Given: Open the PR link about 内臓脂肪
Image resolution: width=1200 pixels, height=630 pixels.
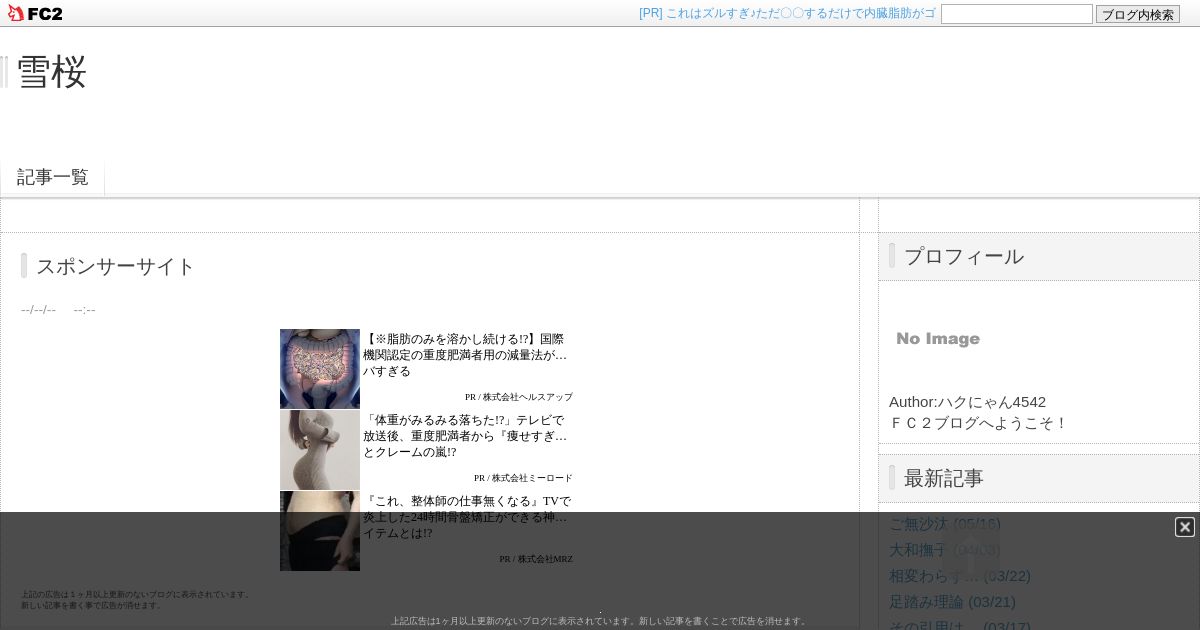Looking at the screenshot, I should 787,13.
